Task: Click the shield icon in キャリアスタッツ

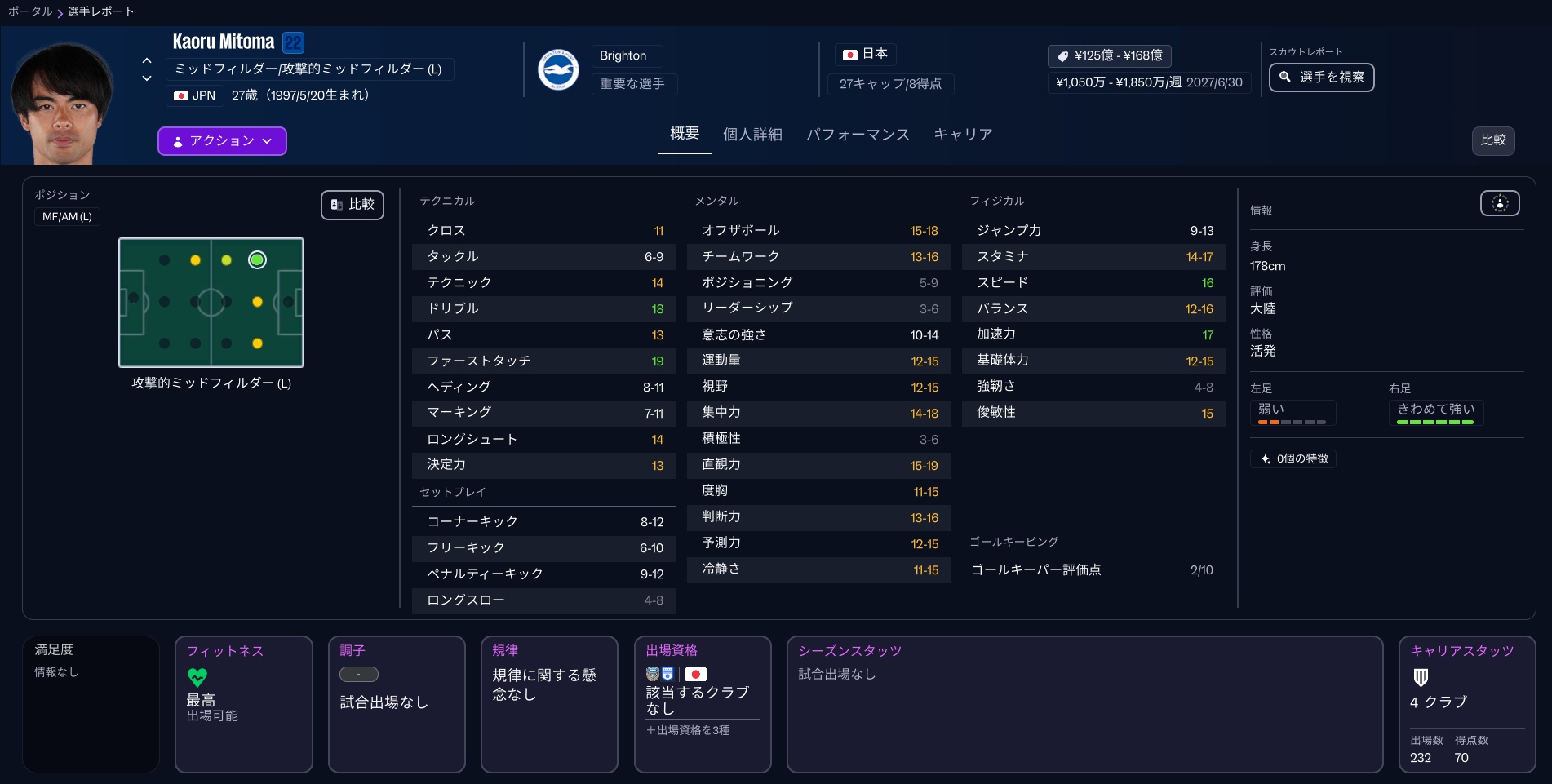Action: [1421, 677]
